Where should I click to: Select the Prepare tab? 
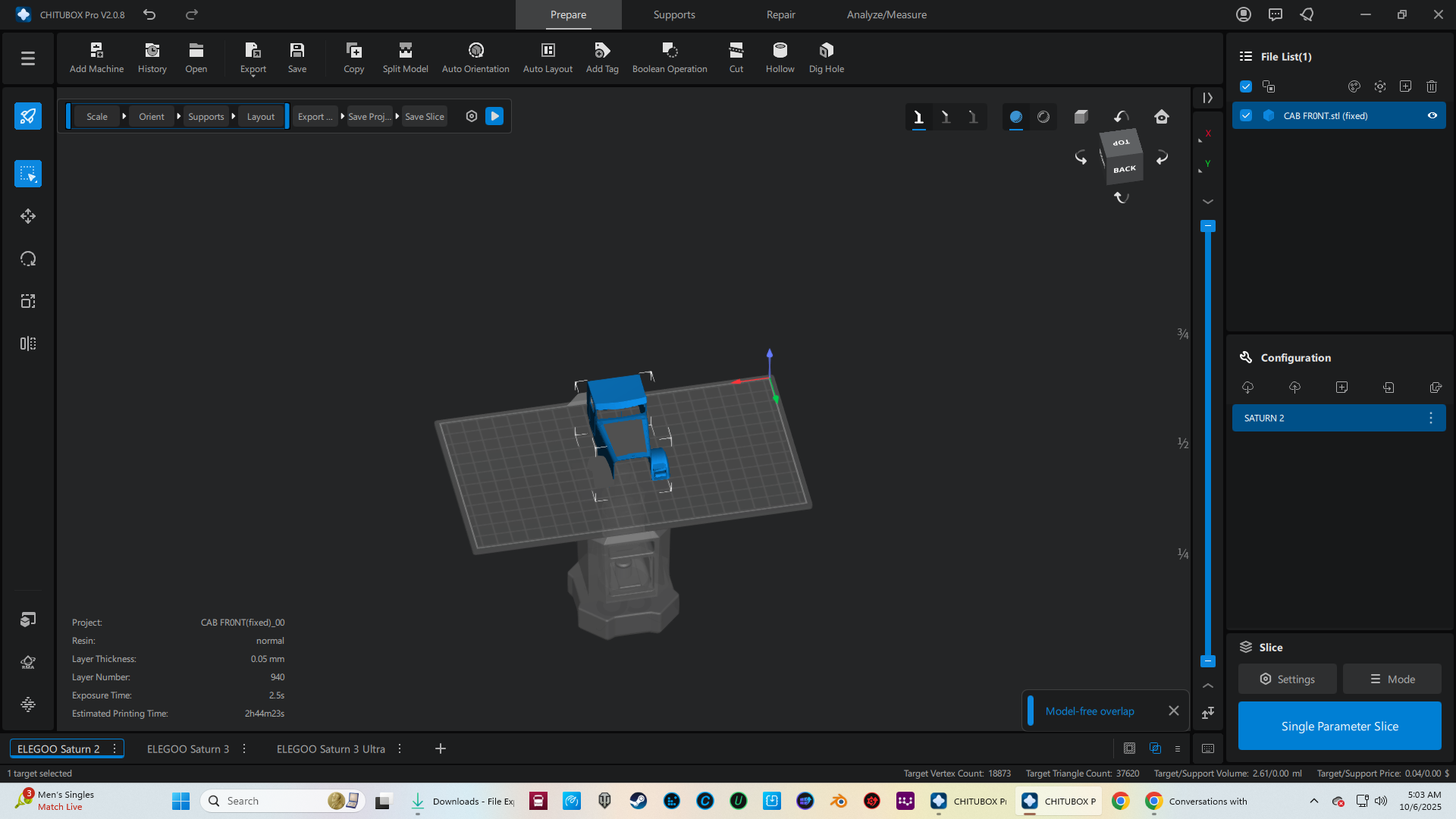pos(568,14)
